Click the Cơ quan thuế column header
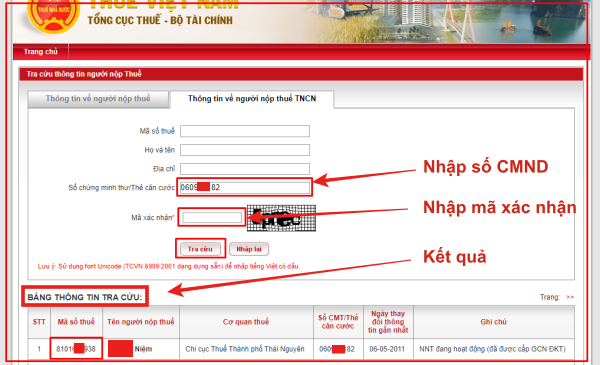The width and height of the screenshot is (600, 365). [246, 322]
